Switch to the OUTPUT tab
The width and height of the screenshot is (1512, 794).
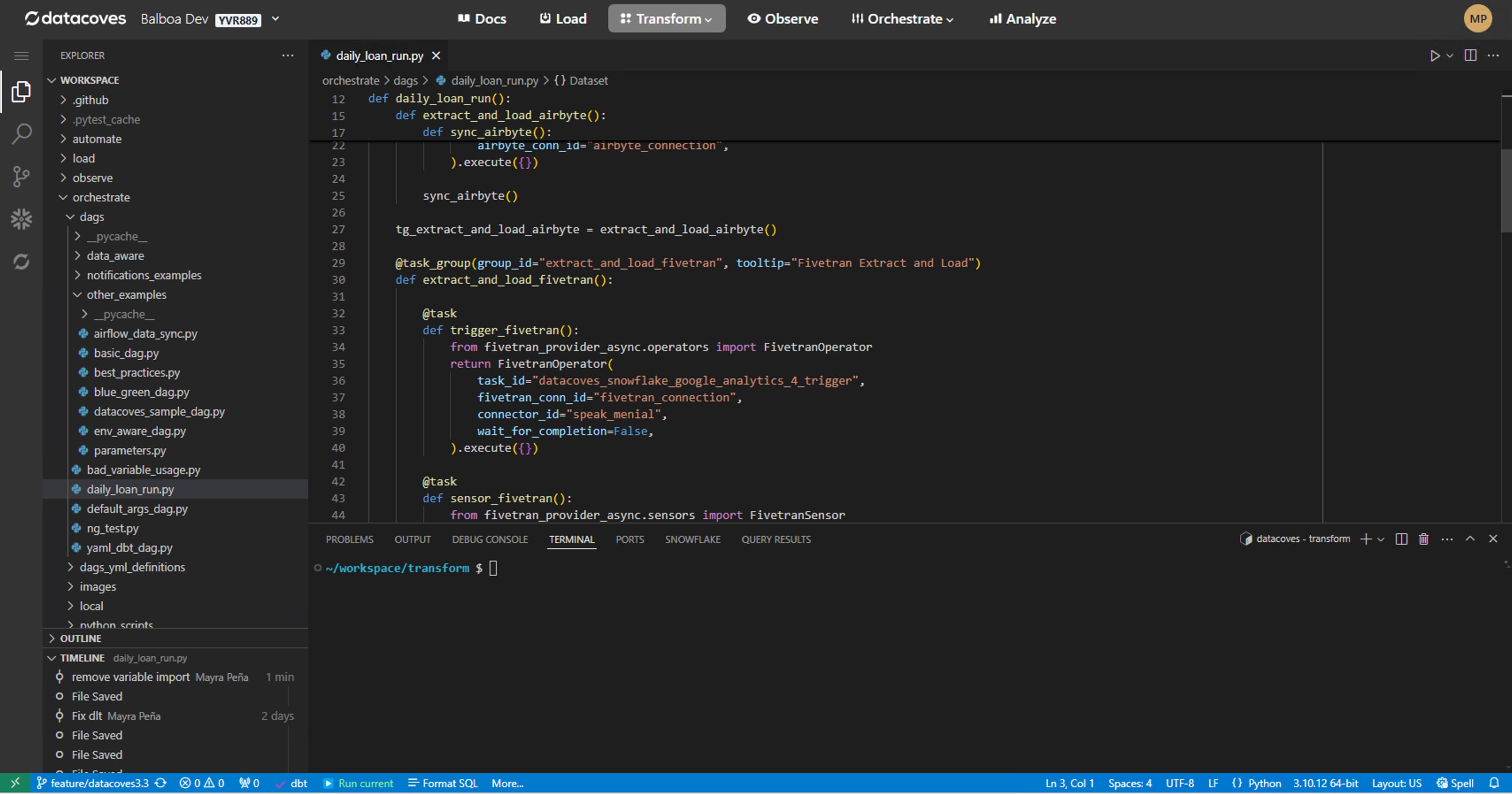pyautogui.click(x=412, y=539)
